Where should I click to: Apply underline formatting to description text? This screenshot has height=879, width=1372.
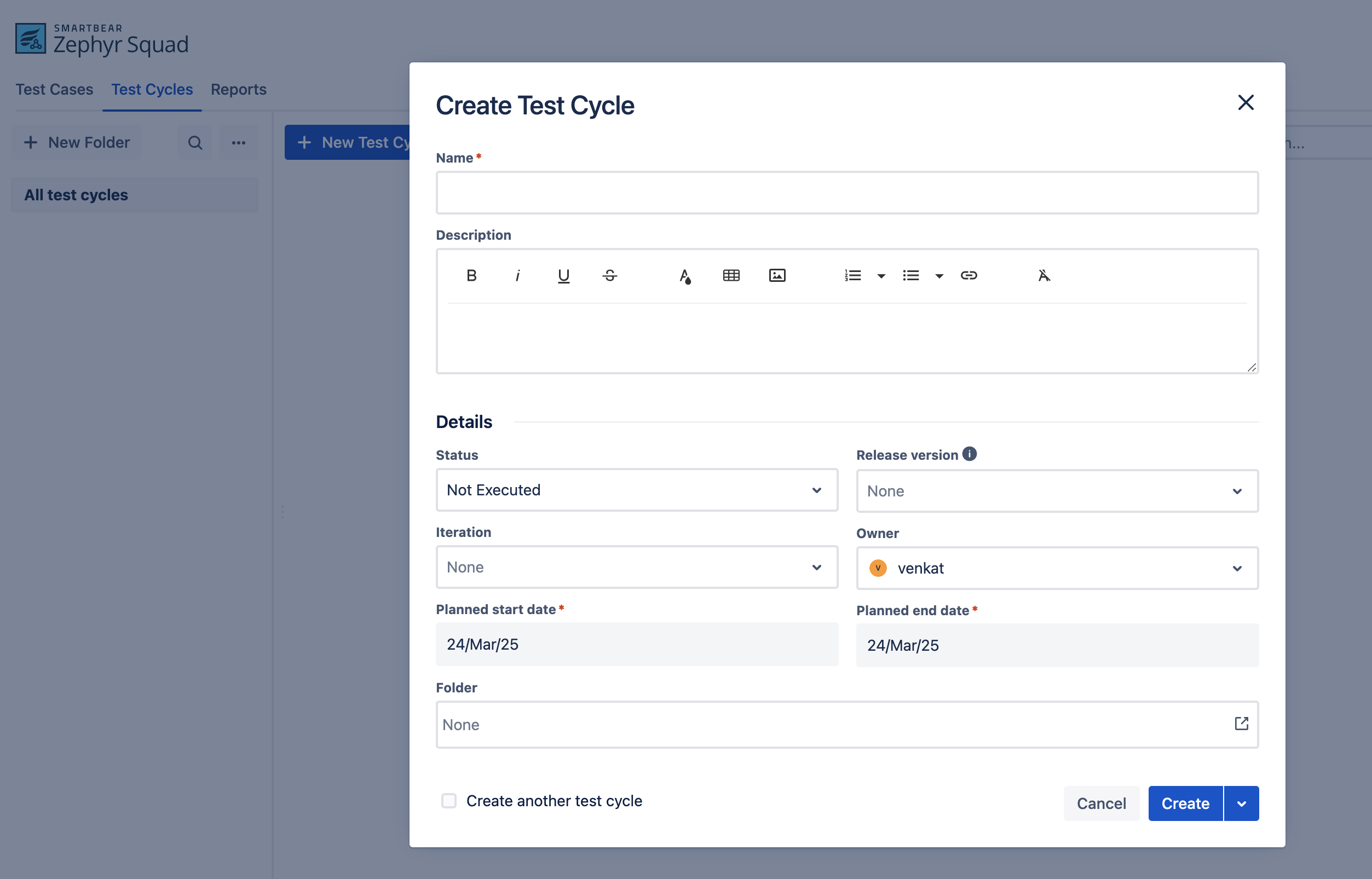coord(563,276)
